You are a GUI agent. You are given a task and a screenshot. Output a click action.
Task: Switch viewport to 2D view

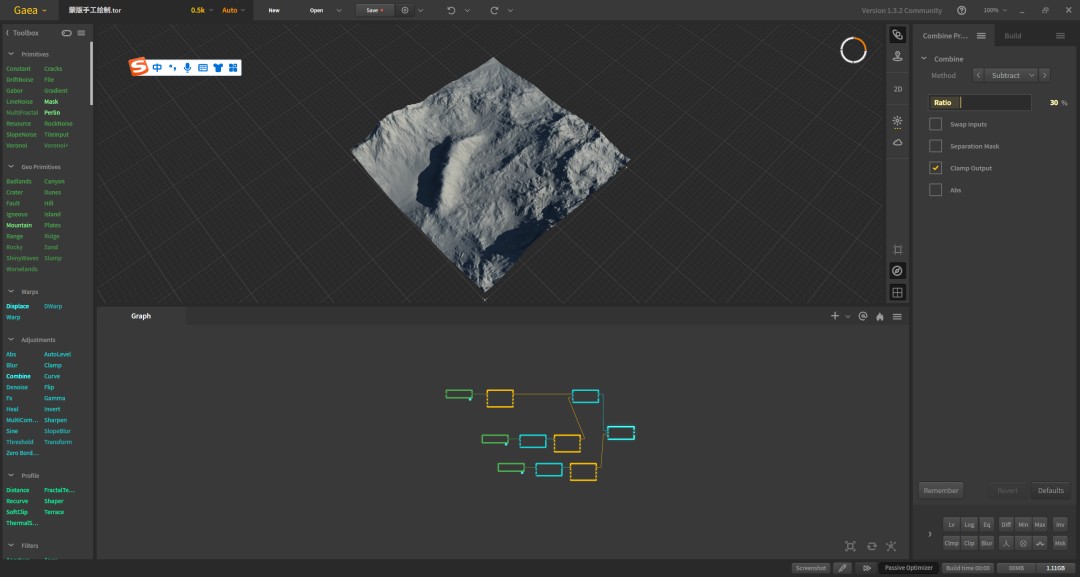coord(897,89)
